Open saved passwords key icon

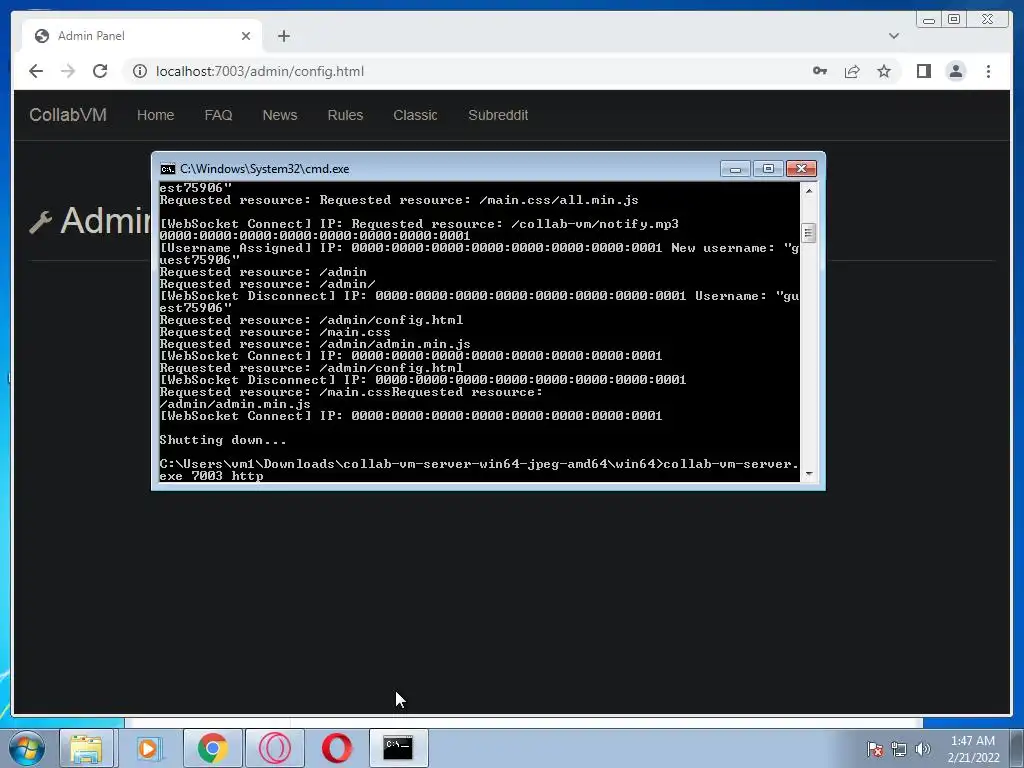point(820,71)
